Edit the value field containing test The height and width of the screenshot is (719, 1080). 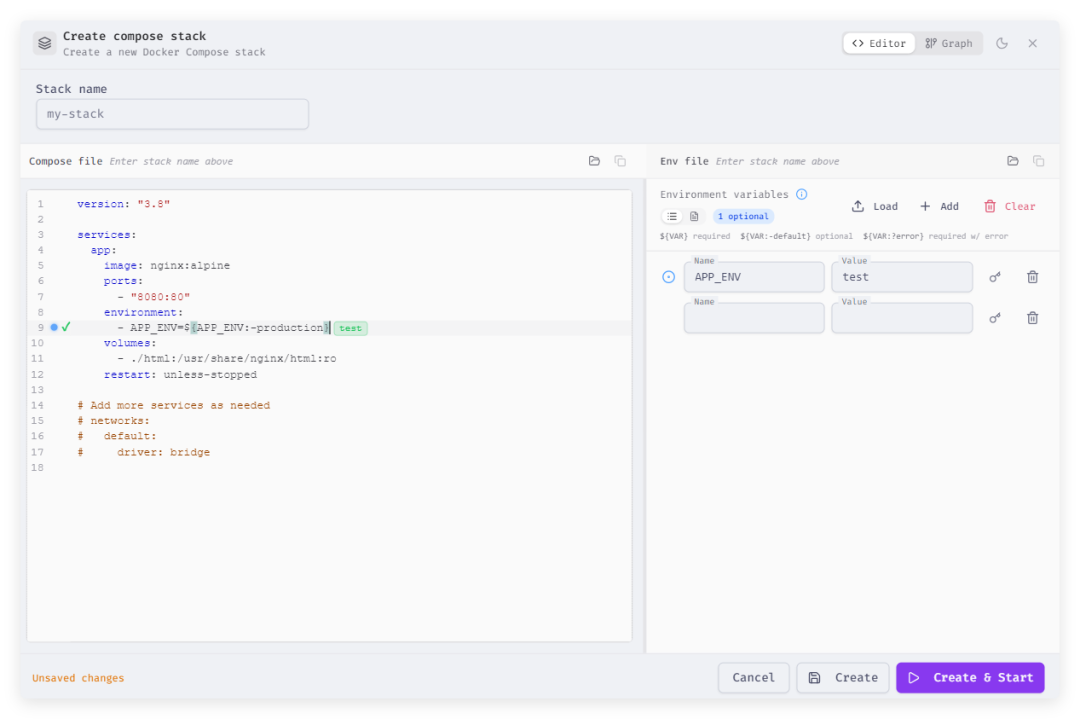click(902, 277)
